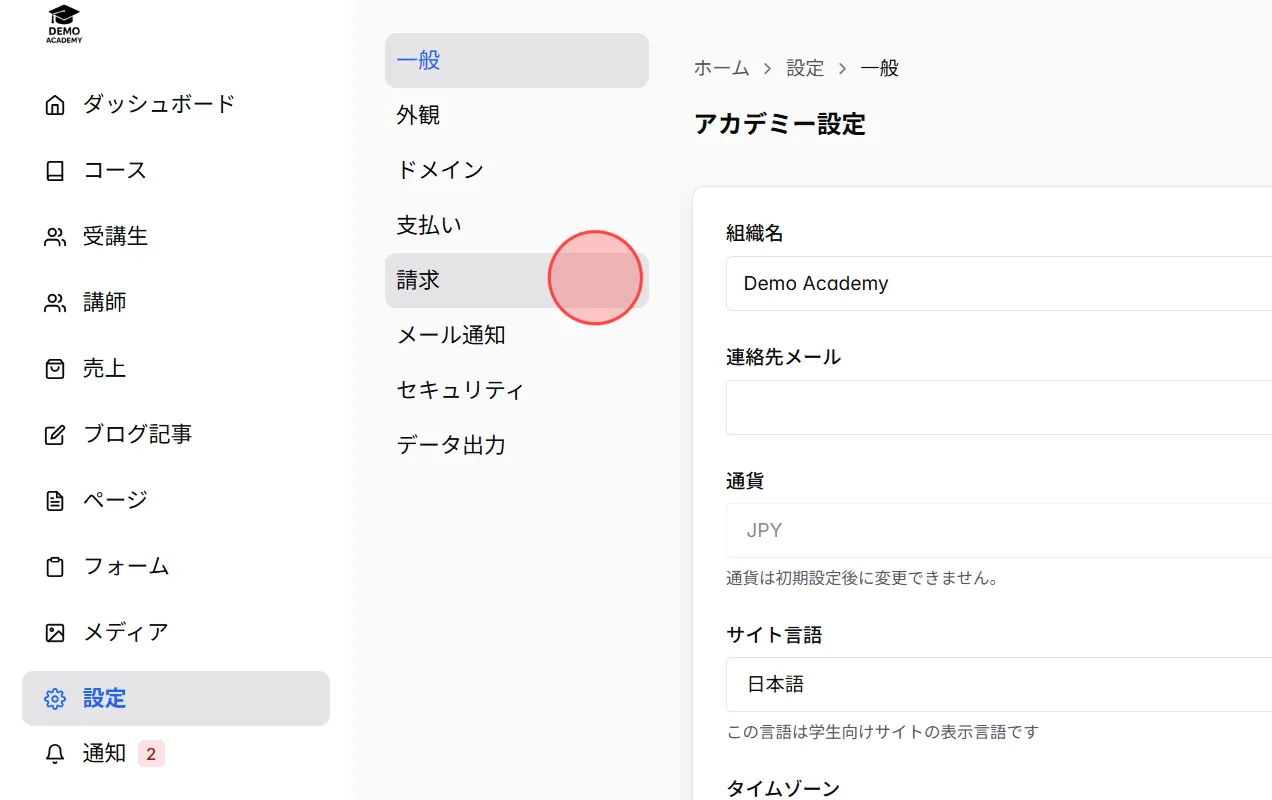Open the 請求 settings tab
Viewport: 1272px width, 800px height.
coord(517,280)
